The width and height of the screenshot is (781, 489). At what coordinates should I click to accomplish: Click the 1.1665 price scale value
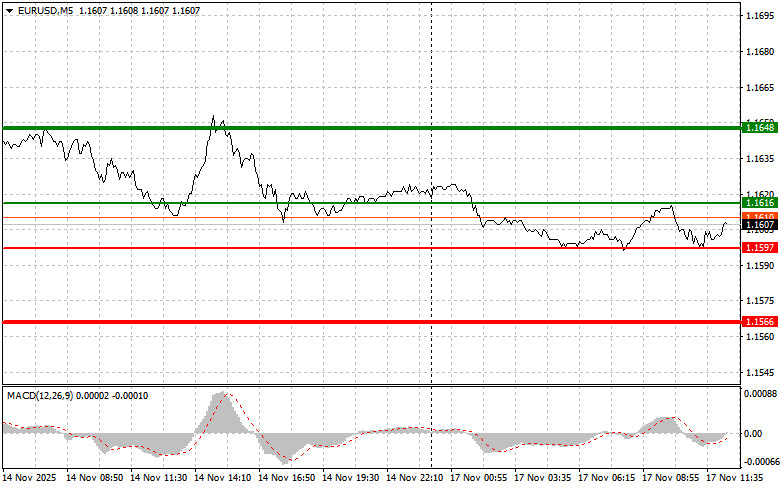pos(760,88)
